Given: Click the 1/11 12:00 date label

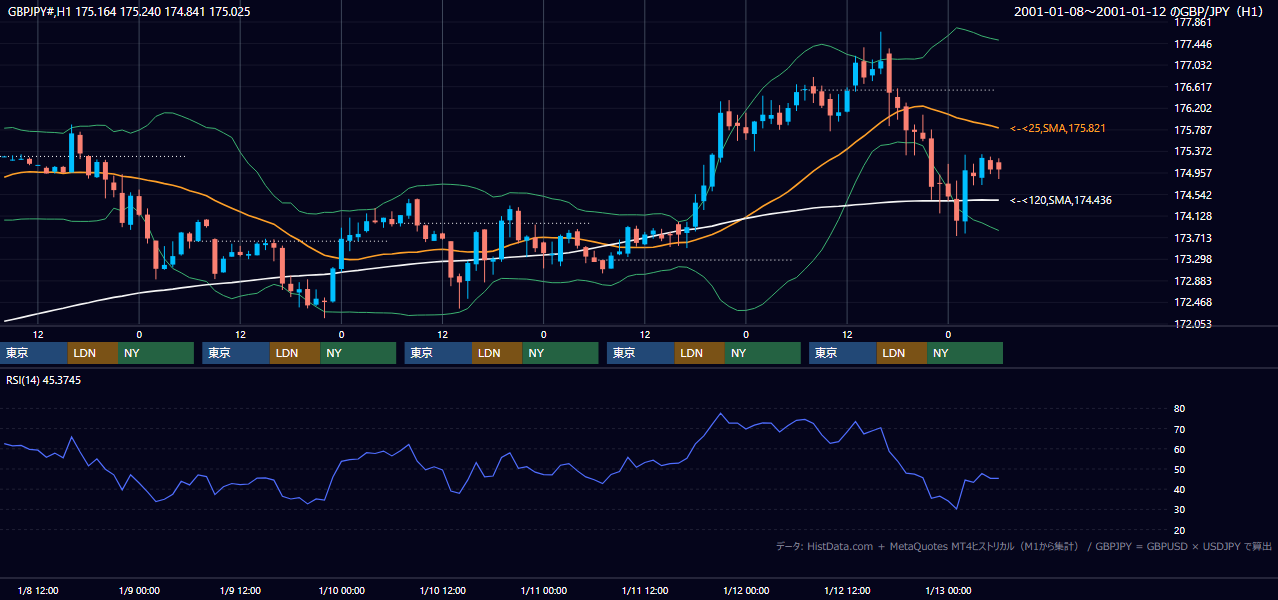Looking at the screenshot, I should 644,590.
